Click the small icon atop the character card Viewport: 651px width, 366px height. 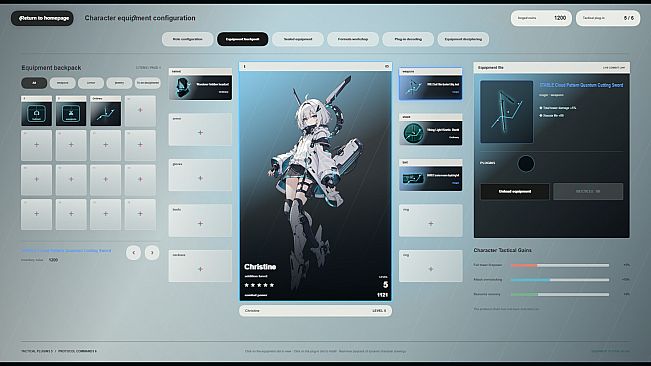(387, 66)
